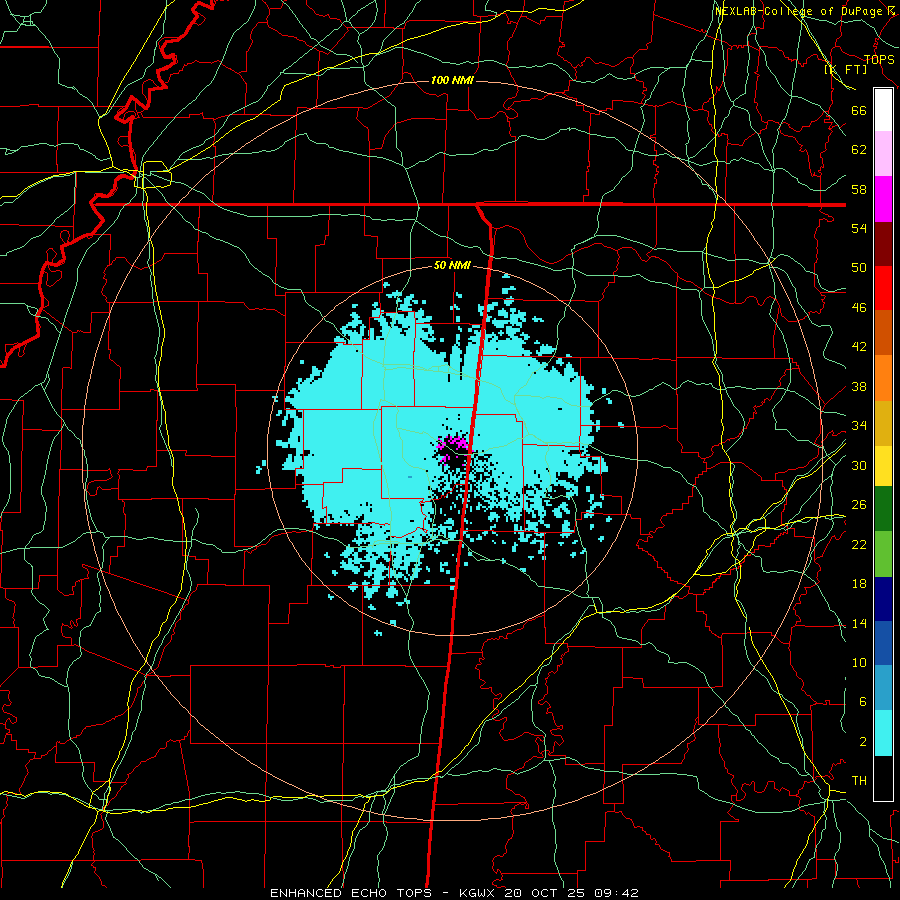Click the legend label 'TH'
The width and height of the screenshot is (900, 900).
[x=859, y=781]
